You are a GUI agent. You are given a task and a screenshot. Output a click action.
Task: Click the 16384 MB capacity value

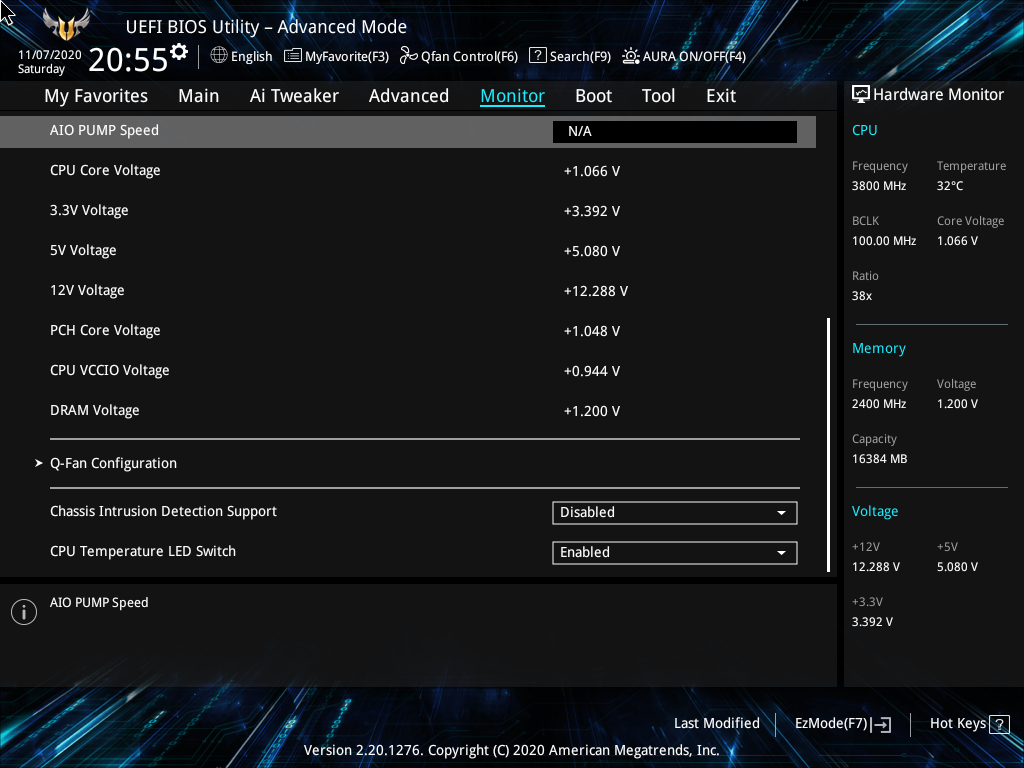tap(879, 458)
